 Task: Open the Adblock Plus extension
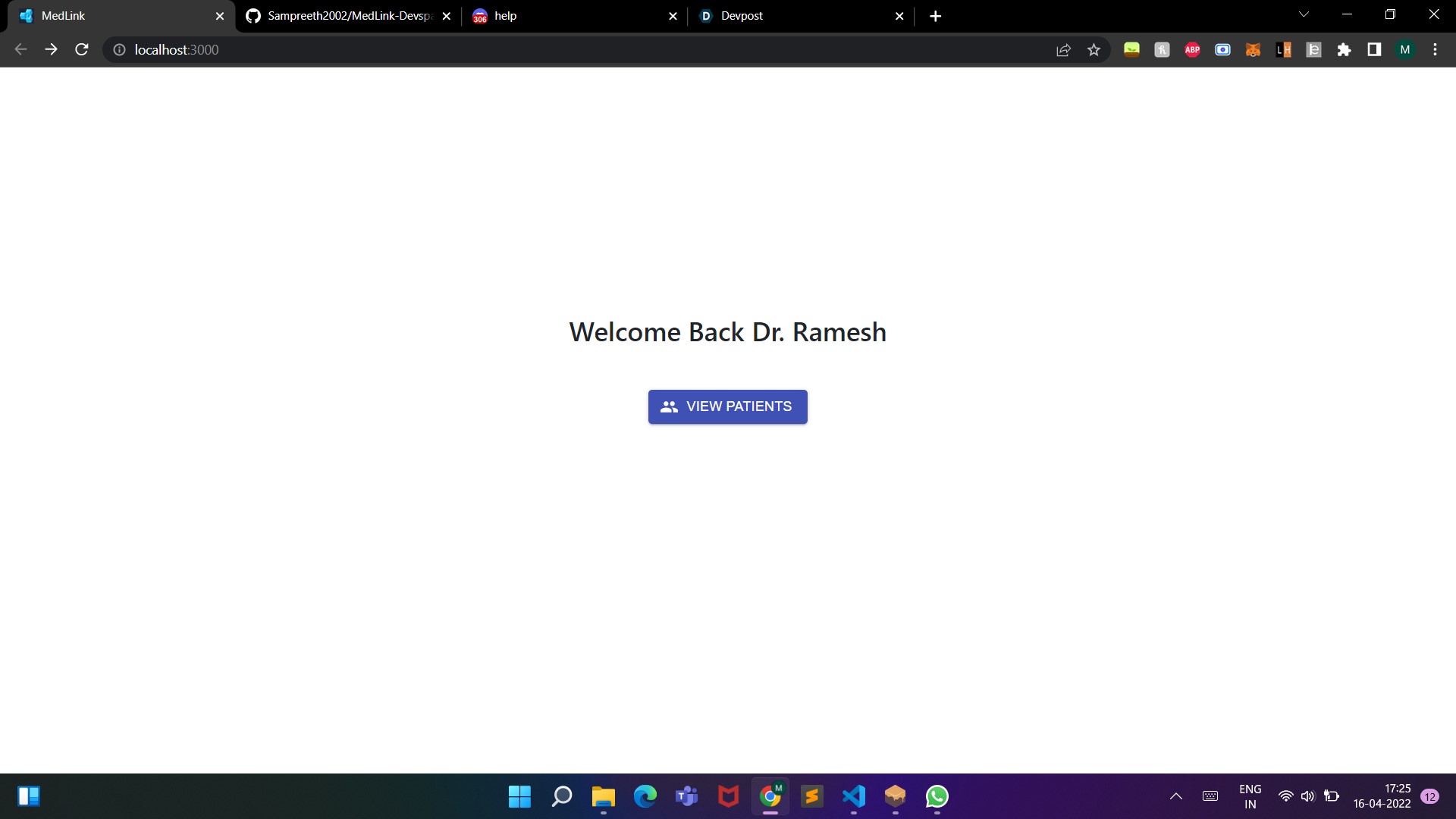1192,49
